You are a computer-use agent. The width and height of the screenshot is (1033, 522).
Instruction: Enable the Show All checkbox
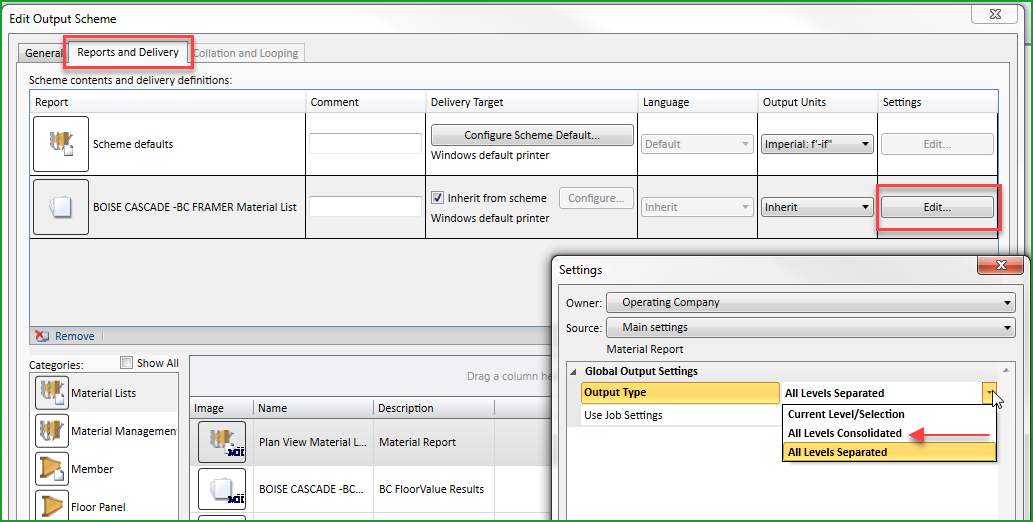126,362
